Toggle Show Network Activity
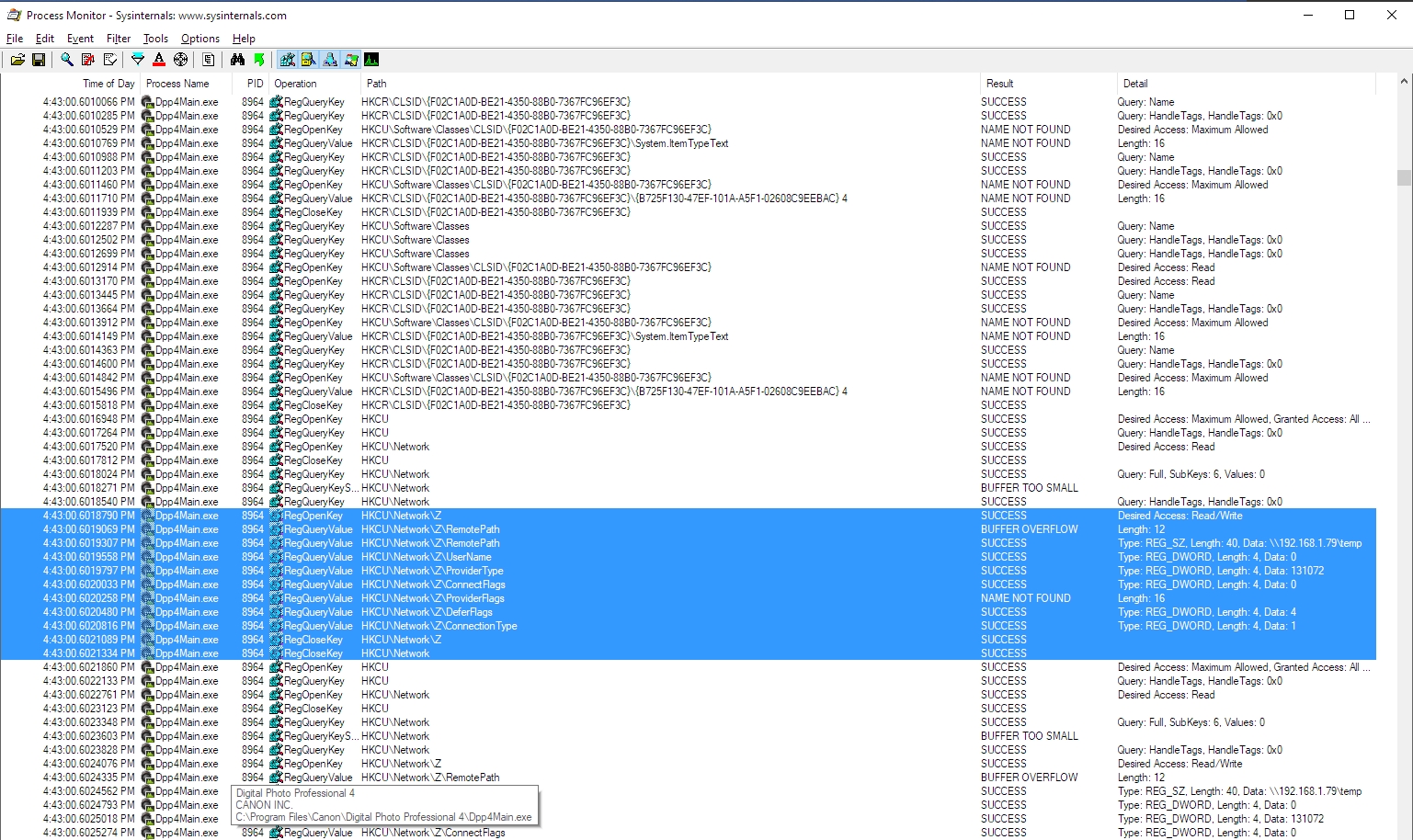The height and width of the screenshot is (840, 1413). click(330, 60)
